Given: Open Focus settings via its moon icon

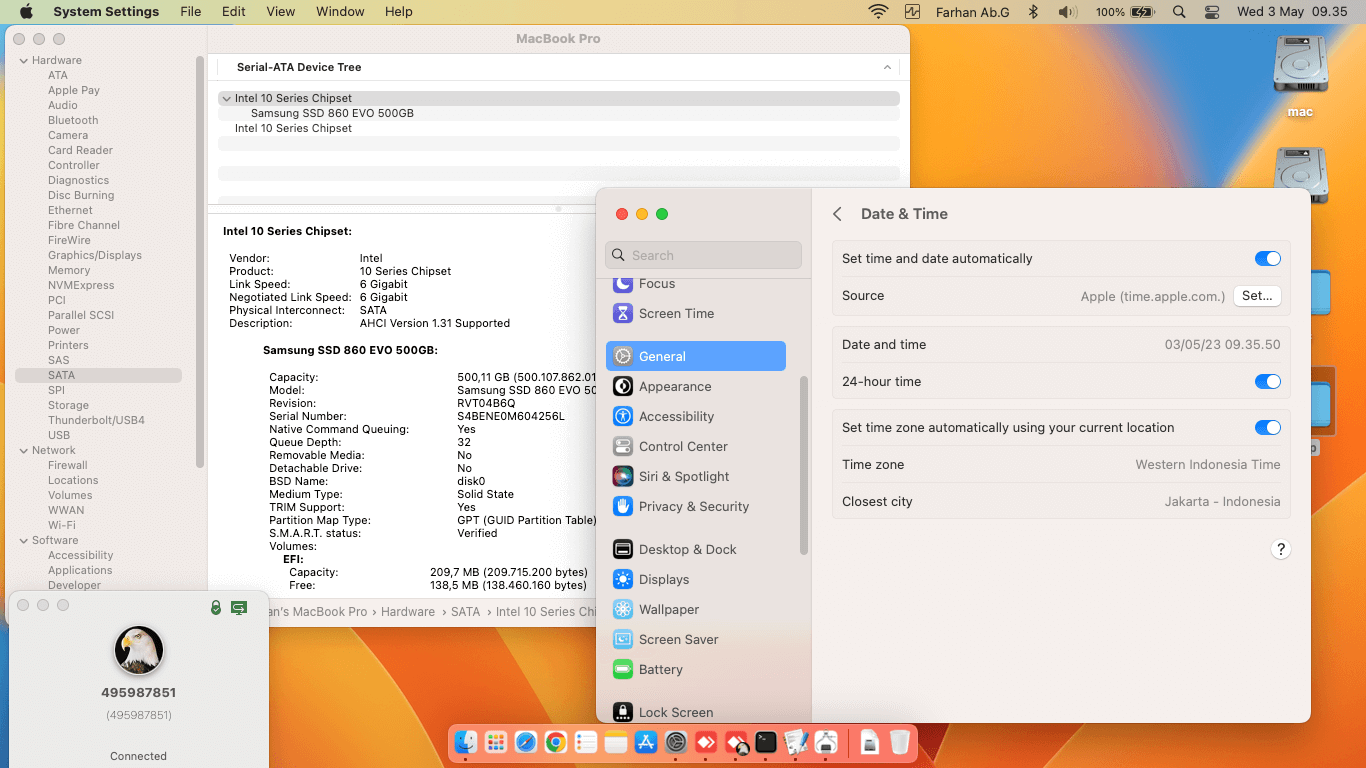Looking at the screenshot, I should pyautogui.click(x=622, y=284).
